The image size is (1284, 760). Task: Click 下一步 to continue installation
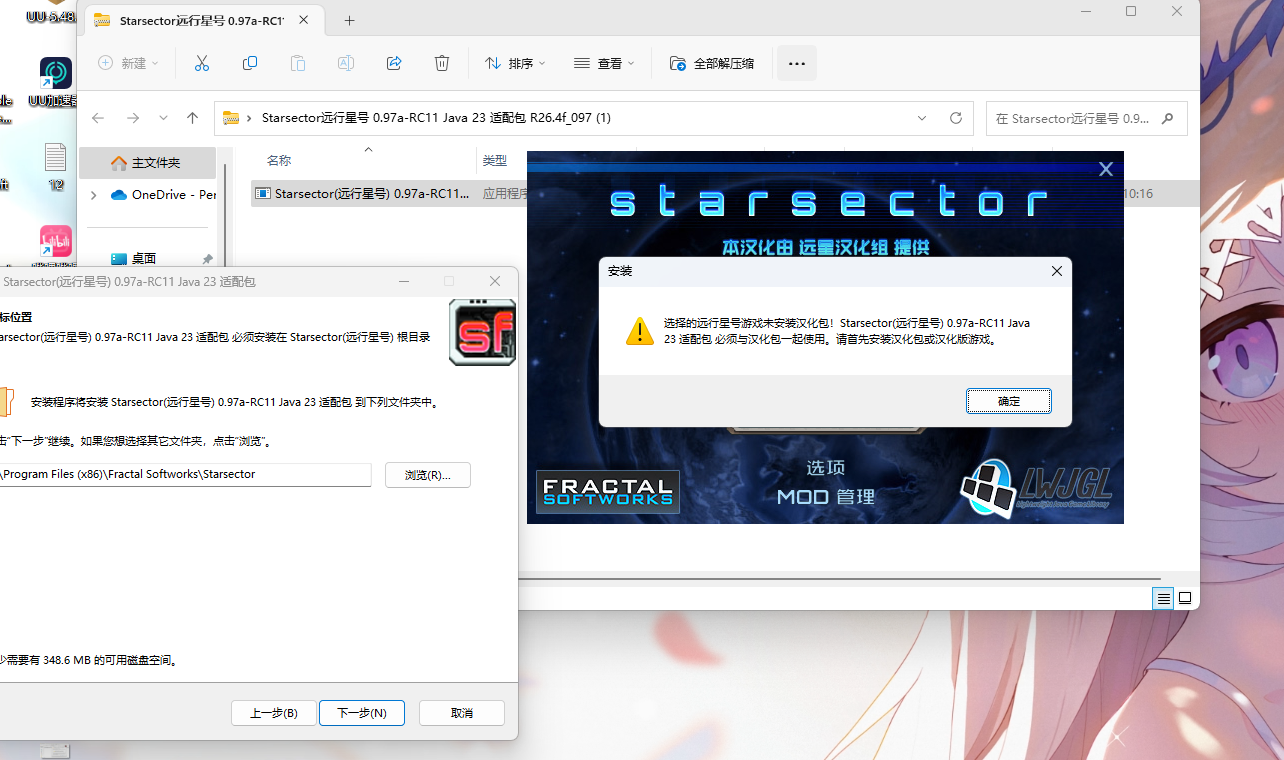click(x=361, y=712)
